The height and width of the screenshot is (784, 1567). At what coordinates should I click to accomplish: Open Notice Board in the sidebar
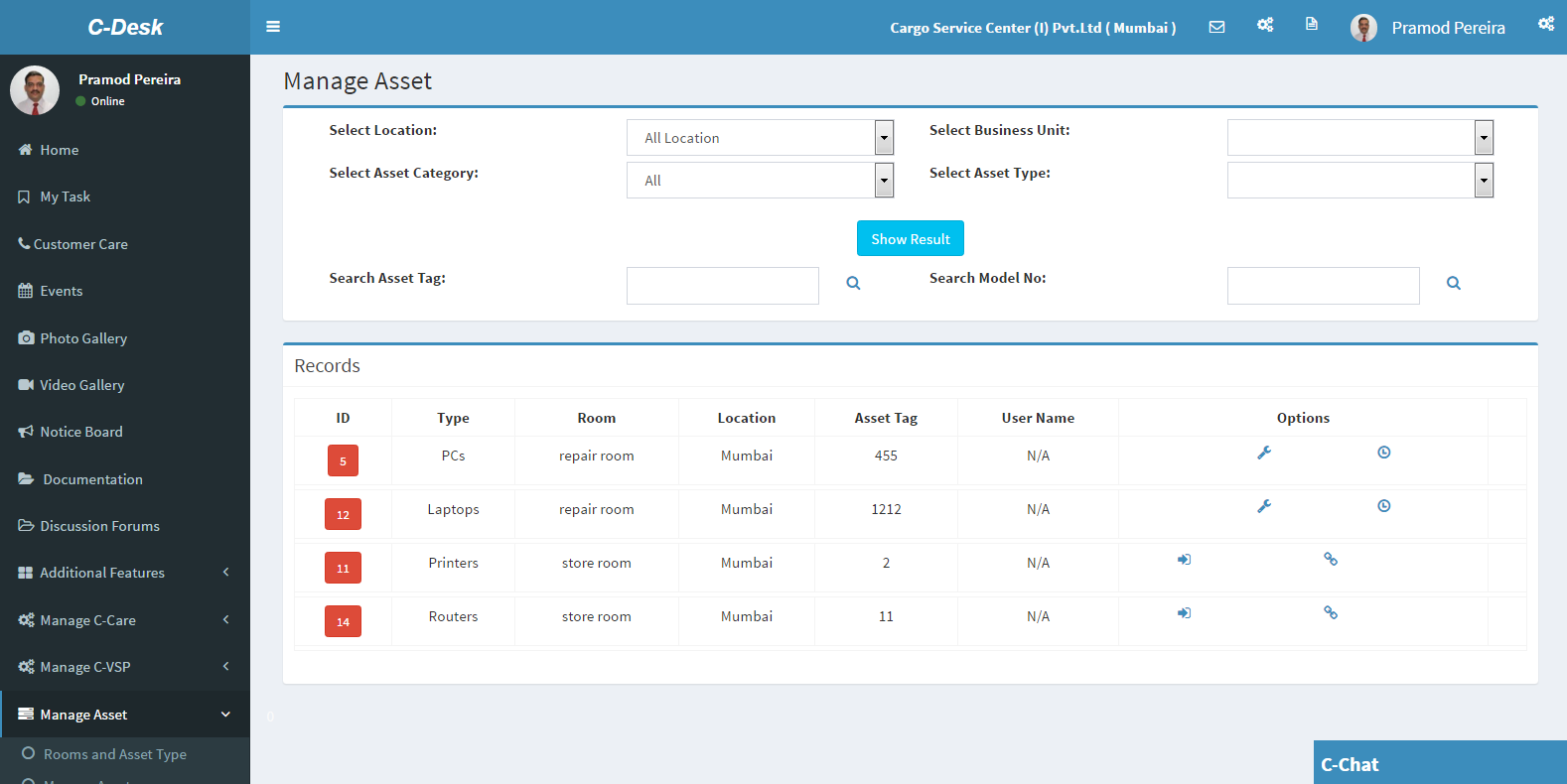[x=125, y=432]
